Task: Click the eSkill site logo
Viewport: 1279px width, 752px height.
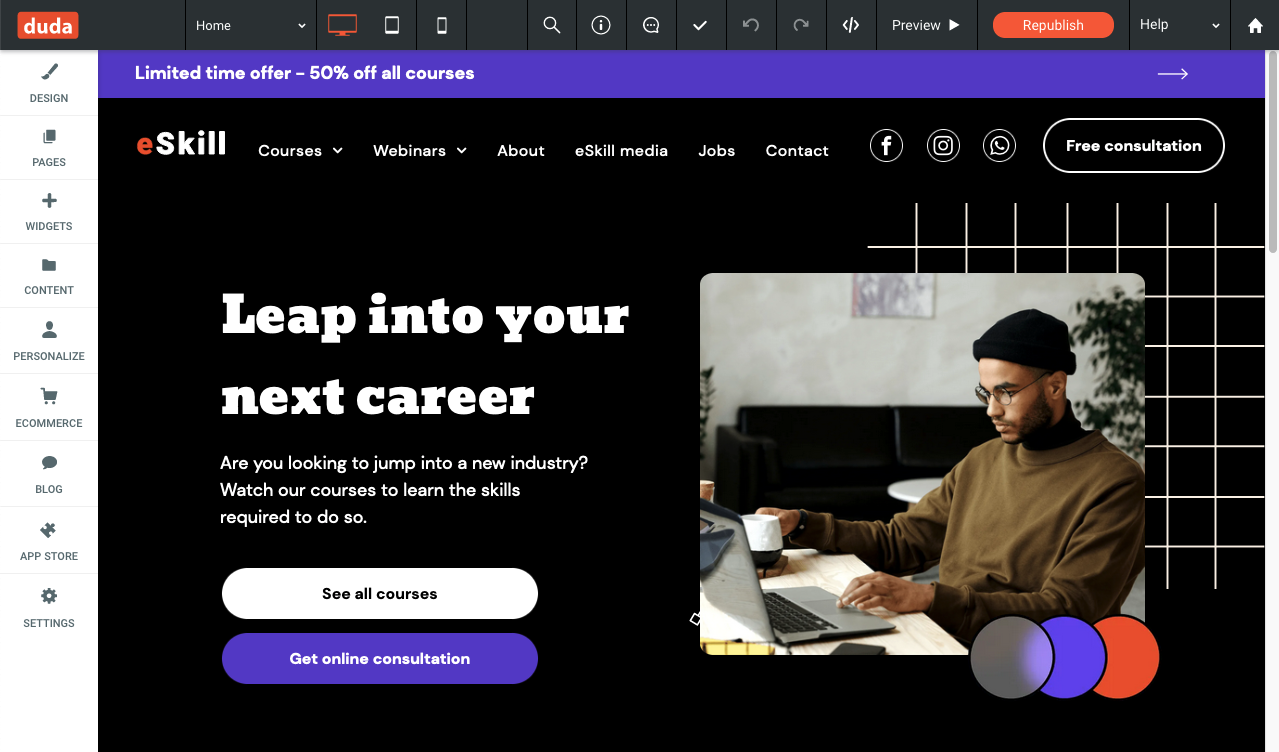Action: pos(181,144)
